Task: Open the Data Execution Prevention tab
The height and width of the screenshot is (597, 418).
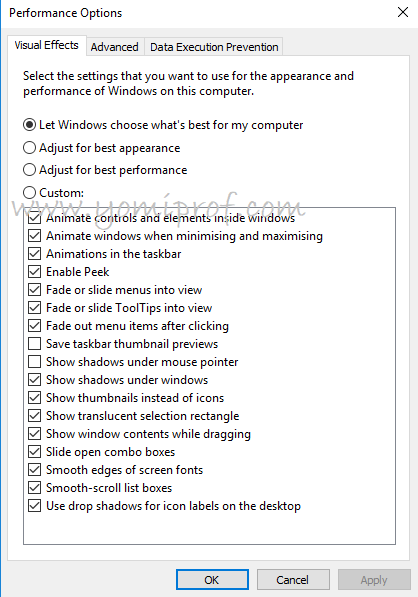Action: coord(214,47)
